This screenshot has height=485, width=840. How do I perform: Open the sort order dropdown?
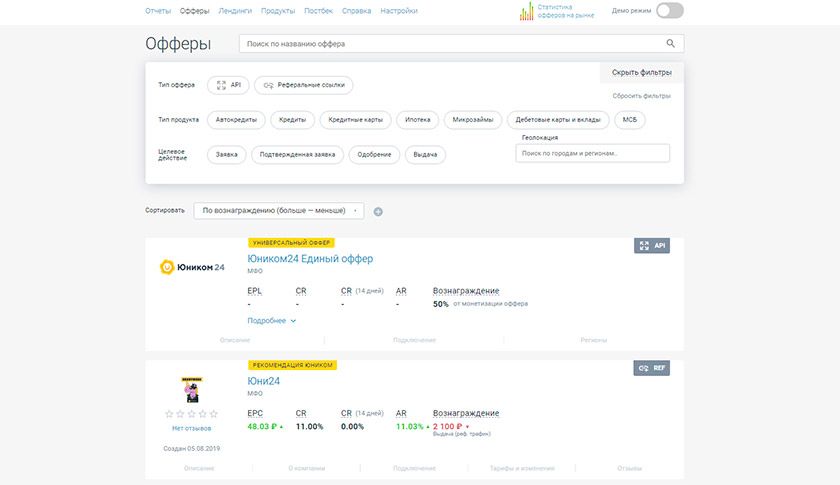(x=279, y=211)
